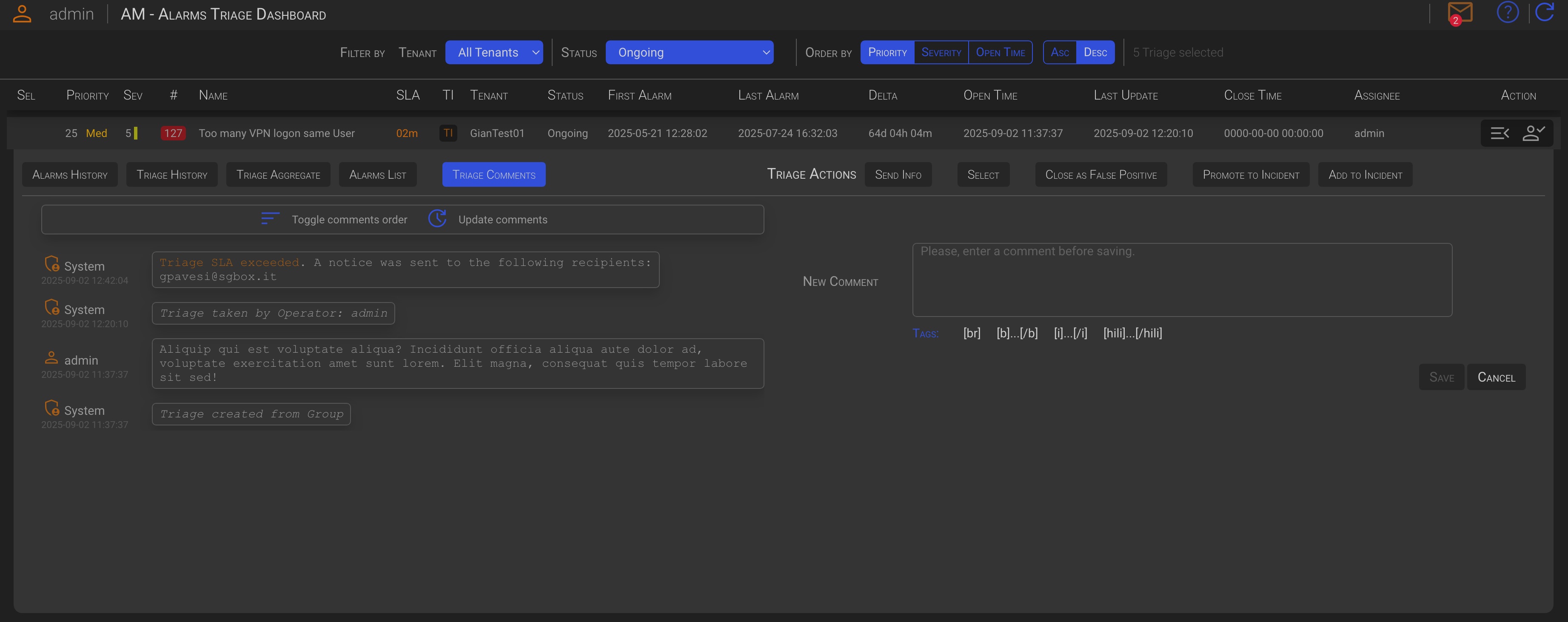The image size is (1568, 622).
Task: Click Close as False Positive button
Action: click(x=1100, y=175)
